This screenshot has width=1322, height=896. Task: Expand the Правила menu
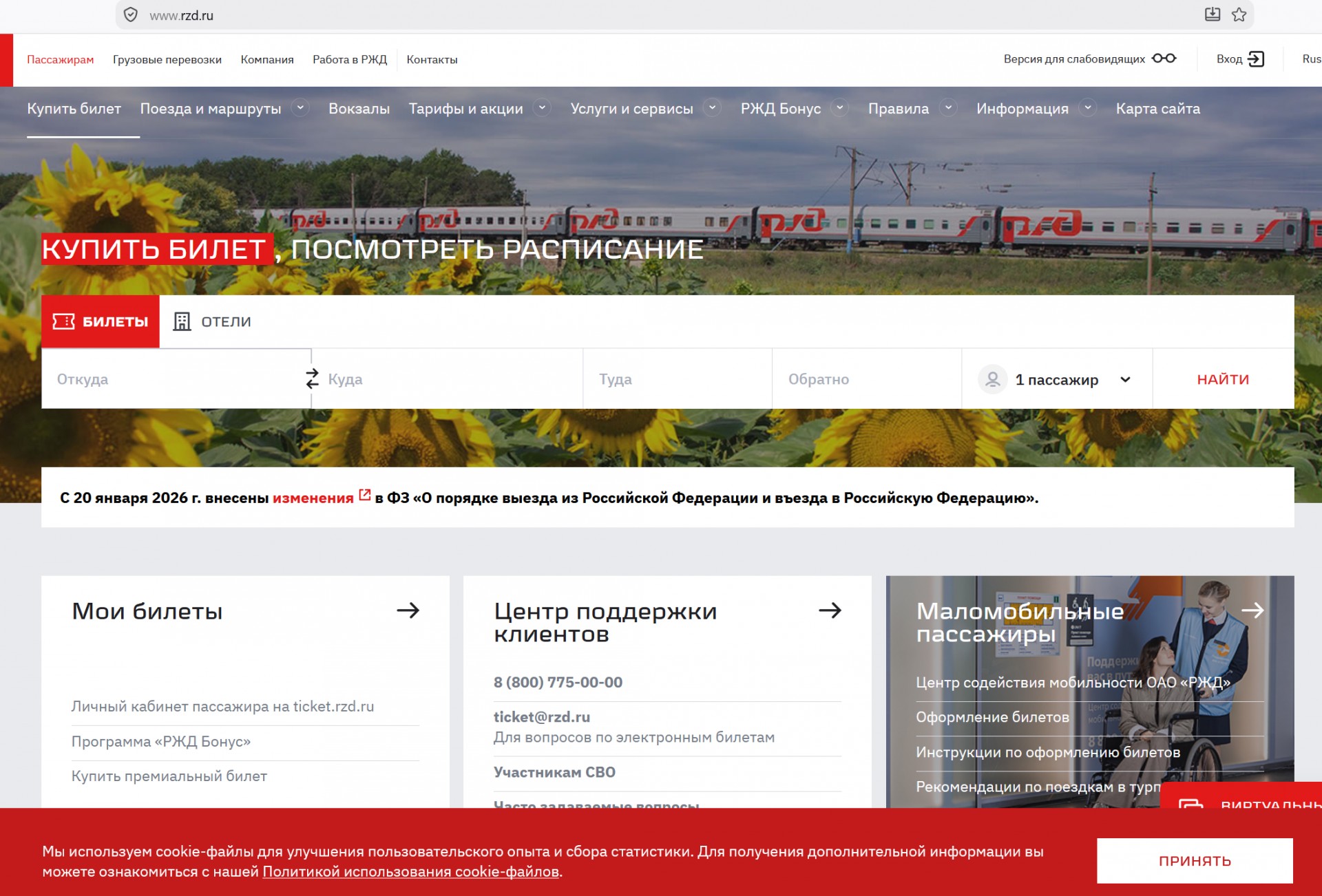(x=948, y=108)
